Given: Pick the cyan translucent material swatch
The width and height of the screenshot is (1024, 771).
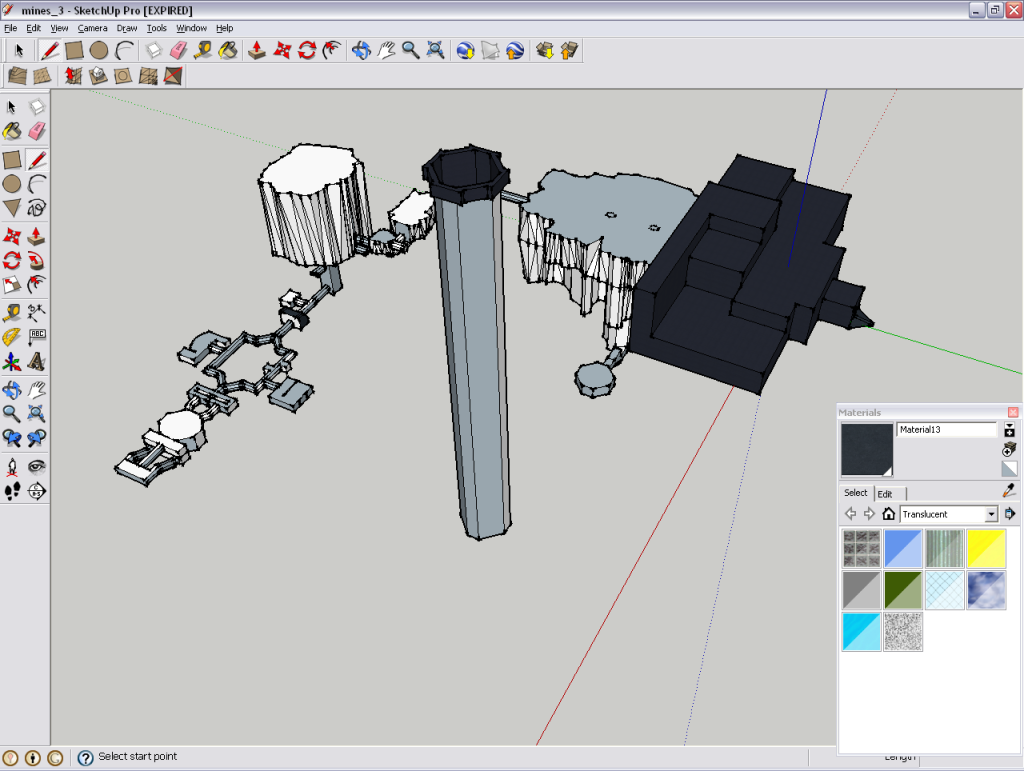Looking at the screenshot, I should pyautogui.click(x=861, y=631).
